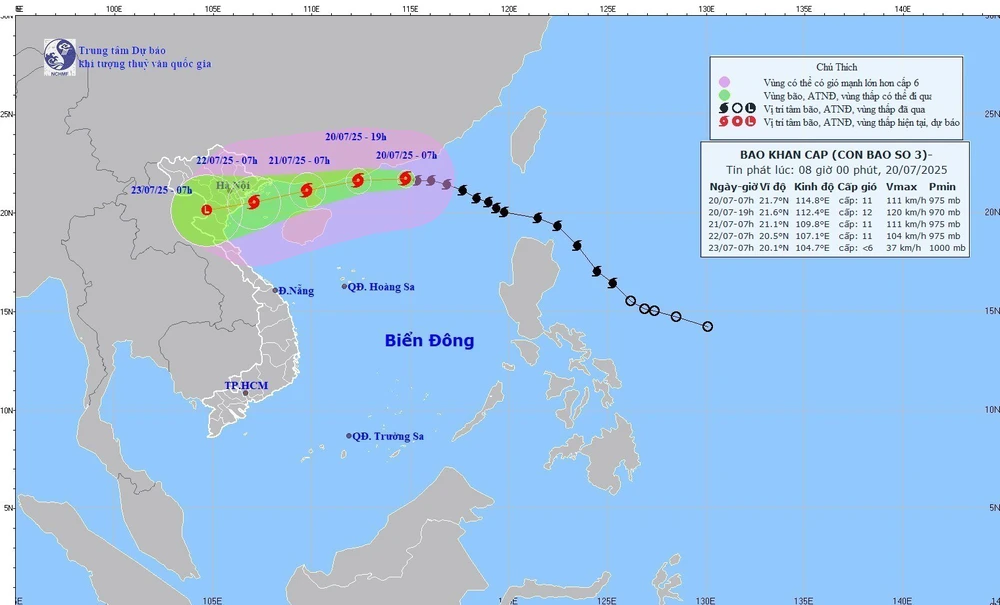Viewport: 1000px width, 605px height.
Task: Click the QĐ. Trường Sa dot marker
Action: pos(349,436)
